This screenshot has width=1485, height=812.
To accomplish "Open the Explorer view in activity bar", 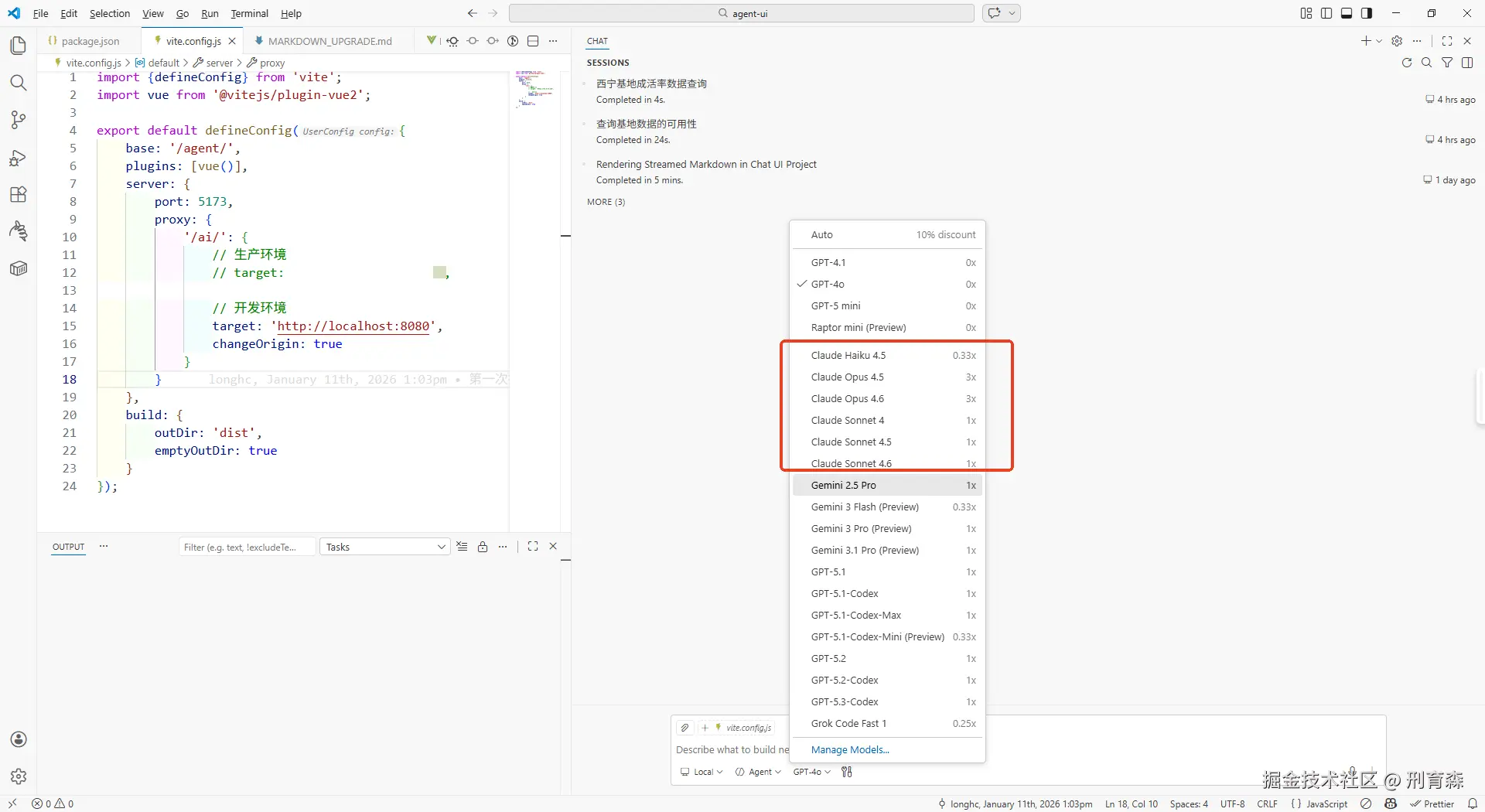I will (19, 46).
